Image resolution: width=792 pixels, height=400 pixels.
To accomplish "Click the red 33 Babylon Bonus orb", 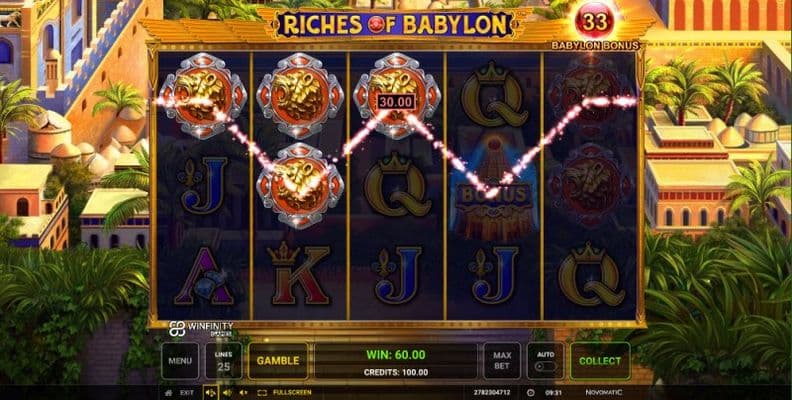I will pyautogui.click(x=595, y=21).
